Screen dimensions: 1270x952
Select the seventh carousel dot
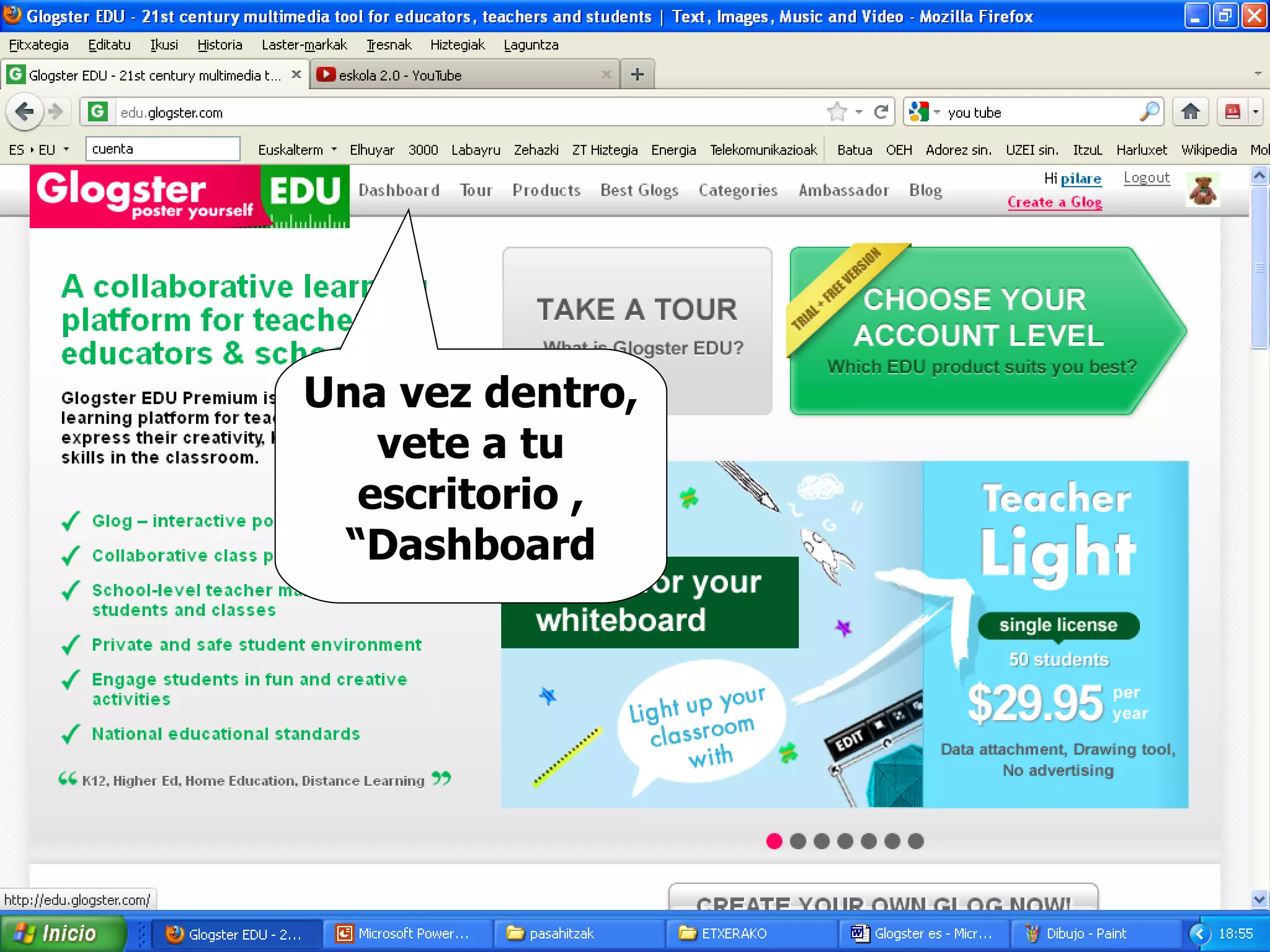point(916,841)
